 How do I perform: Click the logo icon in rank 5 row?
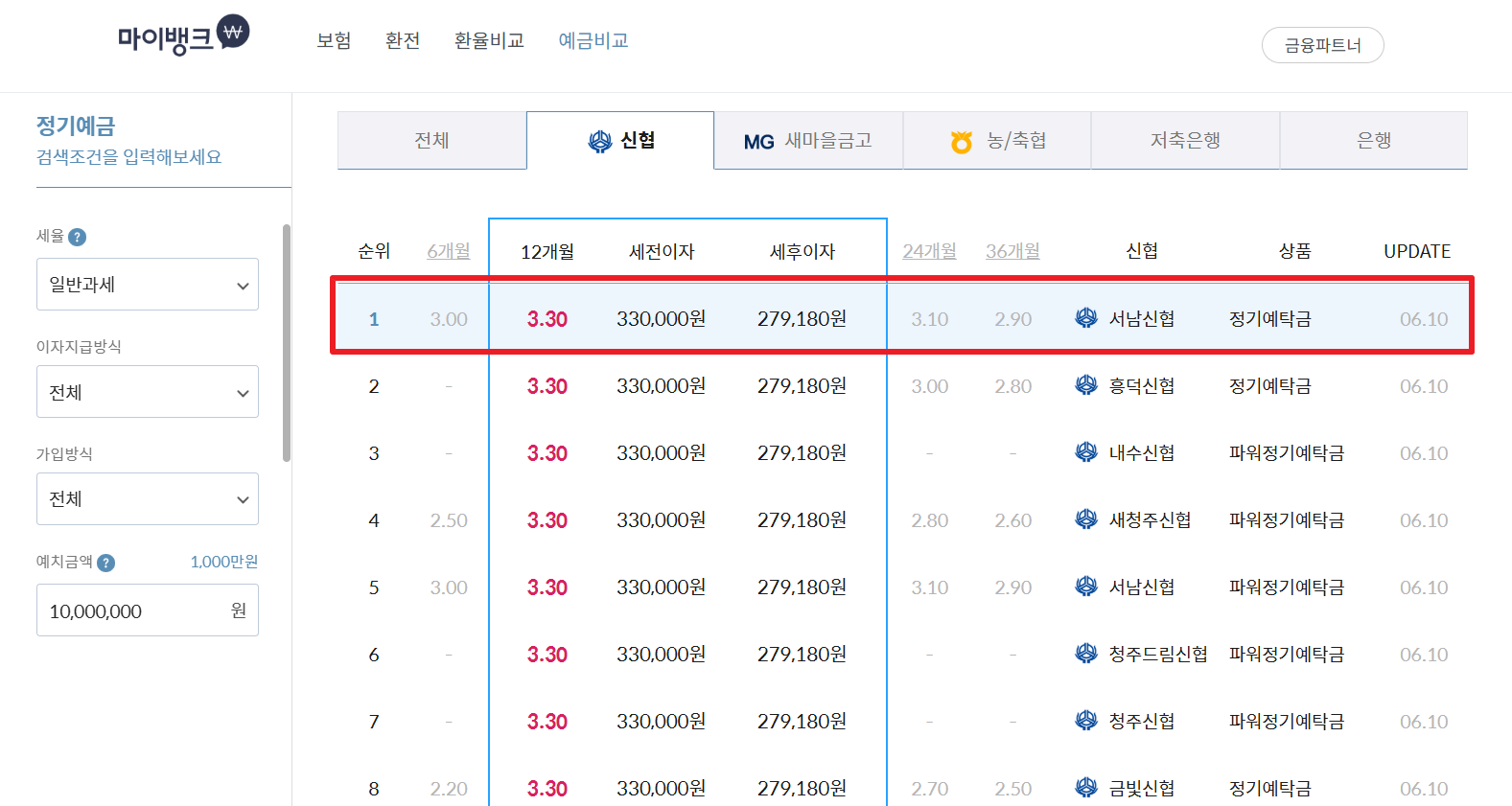[1086, 587]
